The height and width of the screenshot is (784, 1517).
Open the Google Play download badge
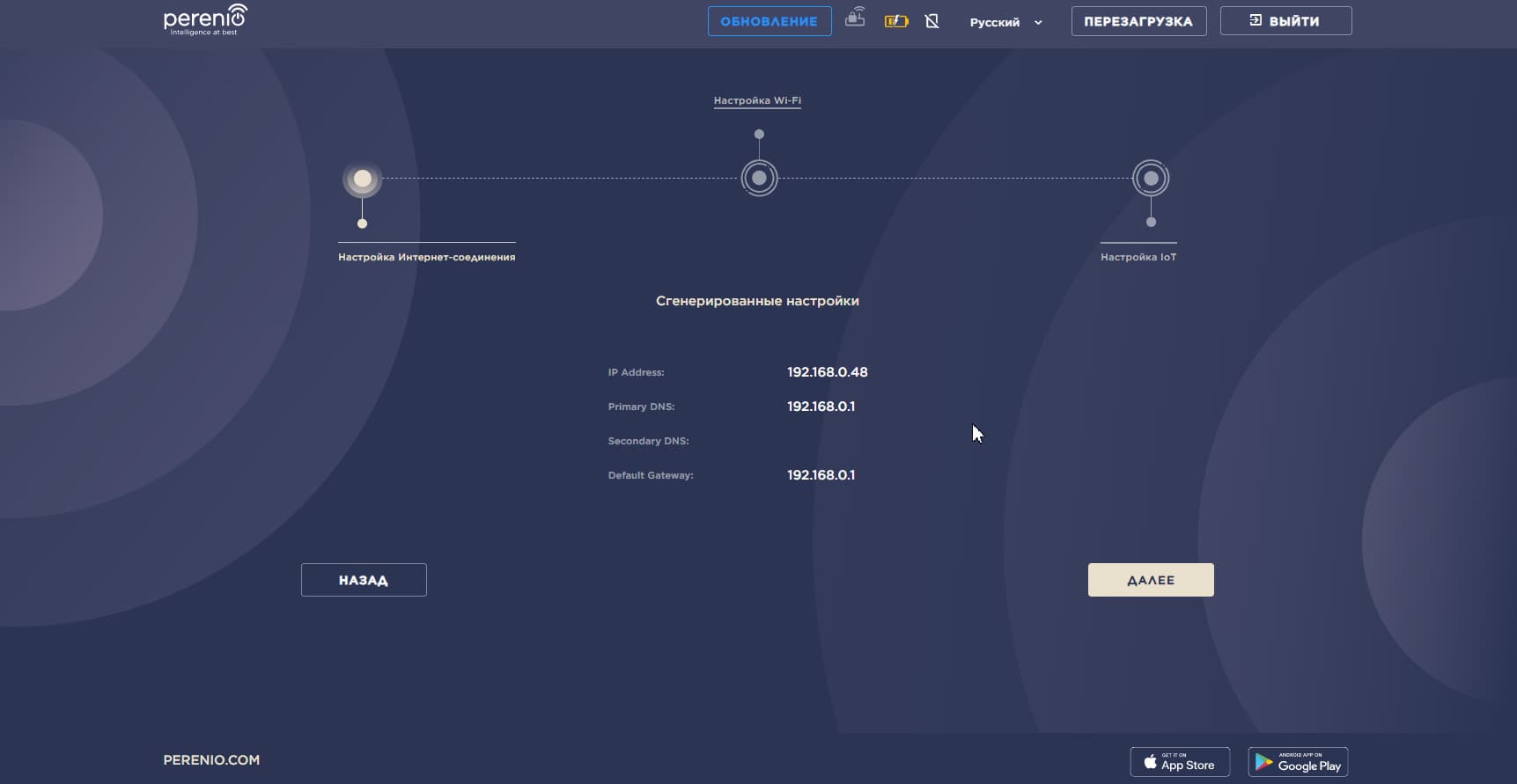tap(1298, 762)
